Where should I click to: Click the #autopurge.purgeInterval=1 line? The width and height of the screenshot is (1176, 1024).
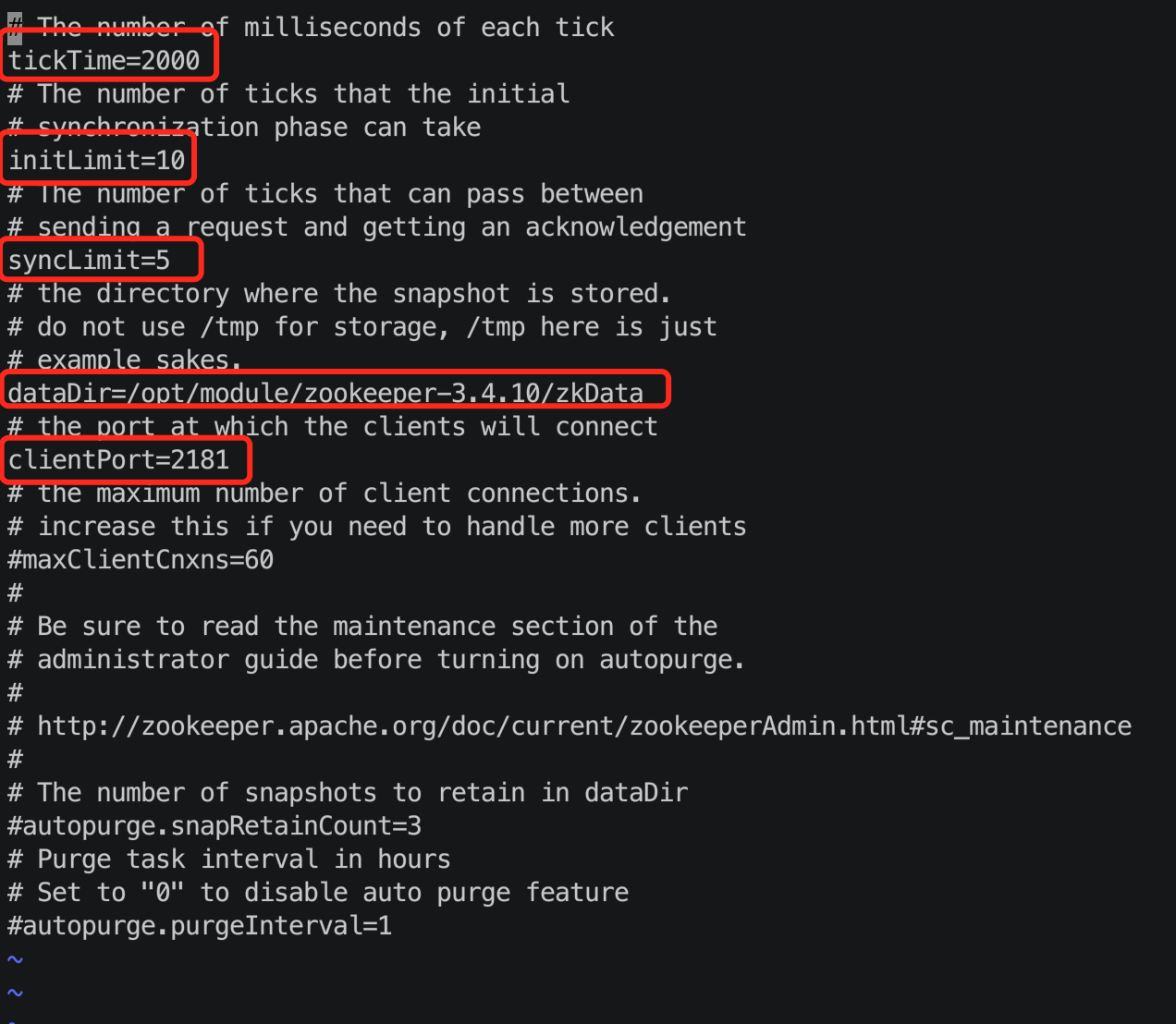(200, 926)
